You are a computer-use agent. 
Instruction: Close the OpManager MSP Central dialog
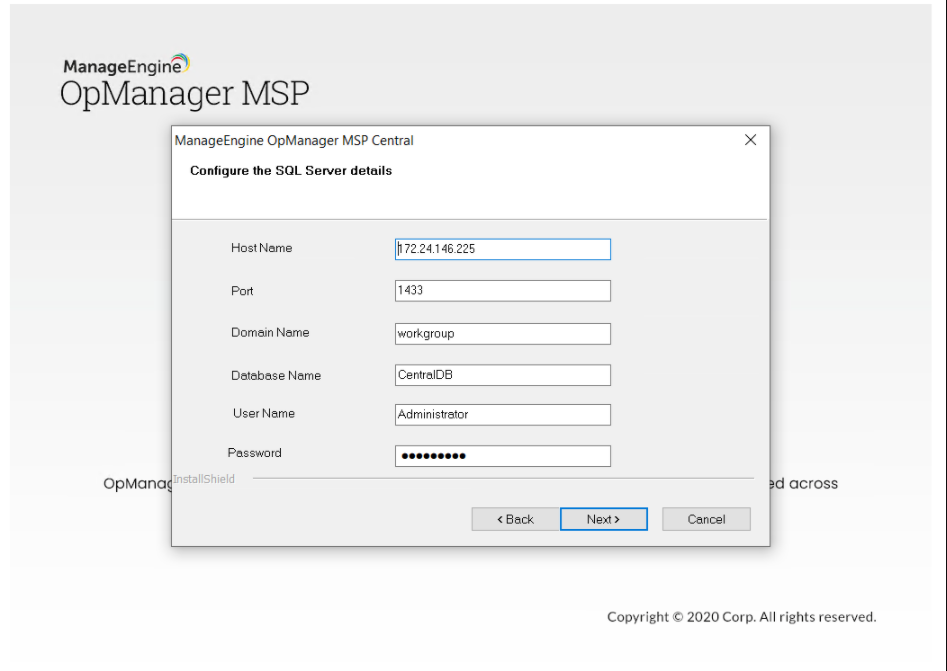[x=751, y=141]
